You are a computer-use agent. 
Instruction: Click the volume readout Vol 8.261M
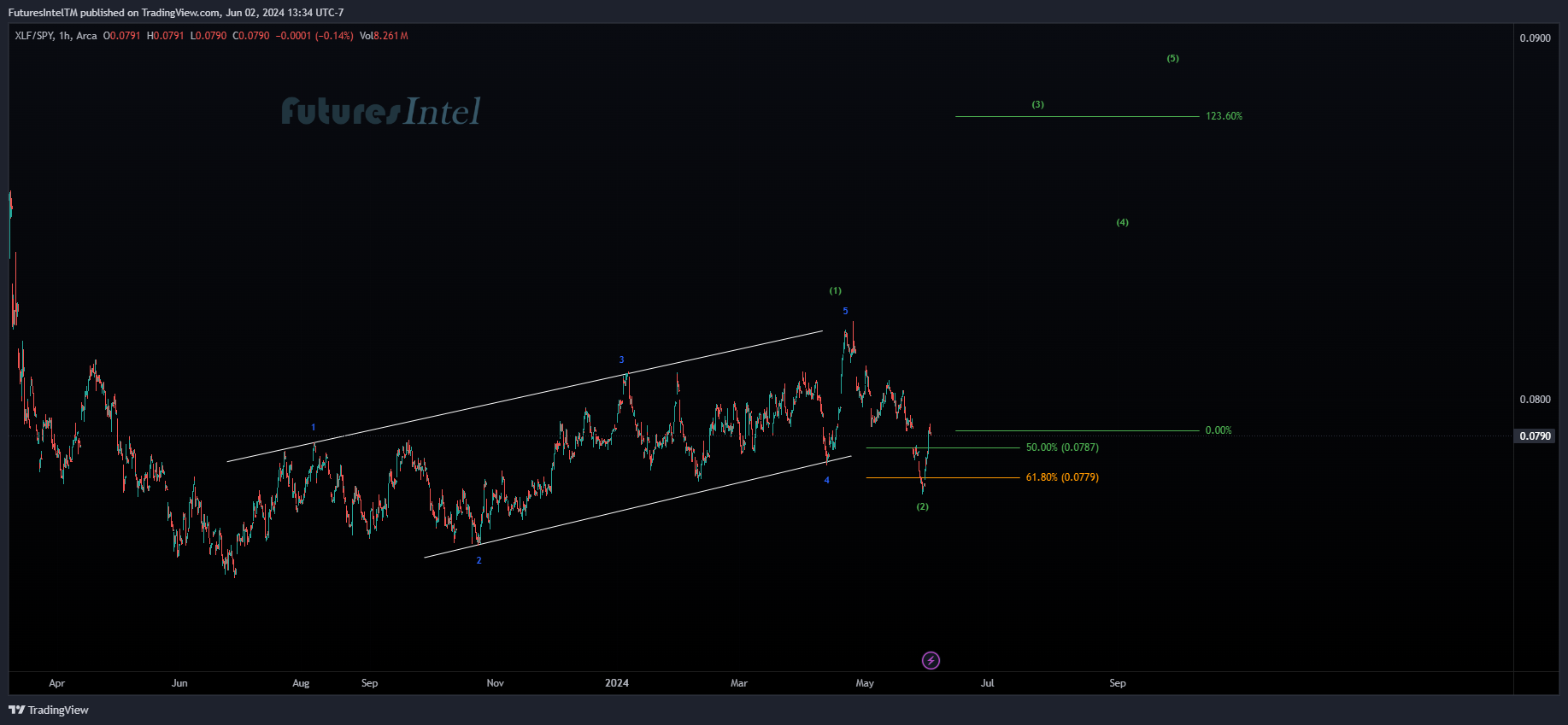pyautogui.click(x=384, y=36)
